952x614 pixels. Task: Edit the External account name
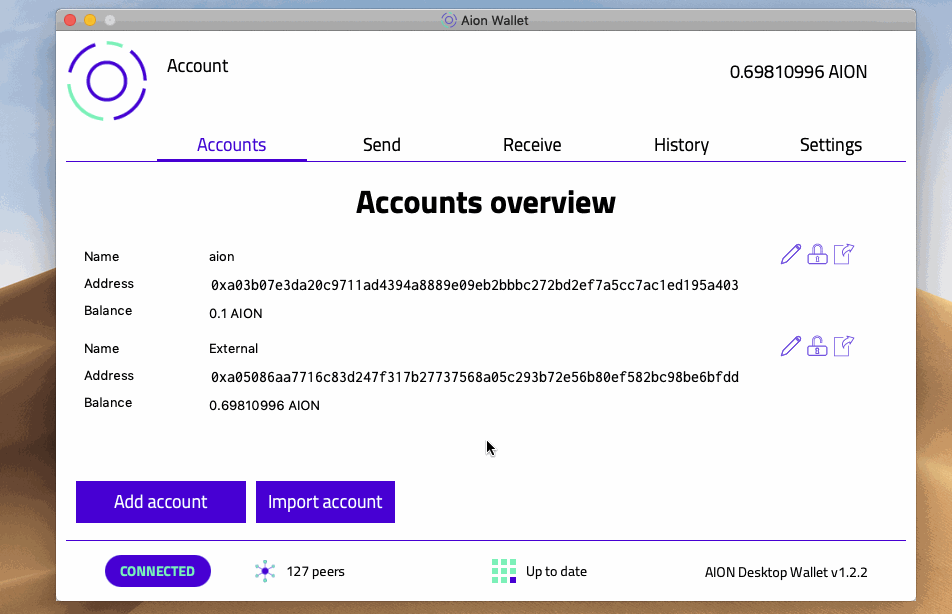click(x=790, y=346)
